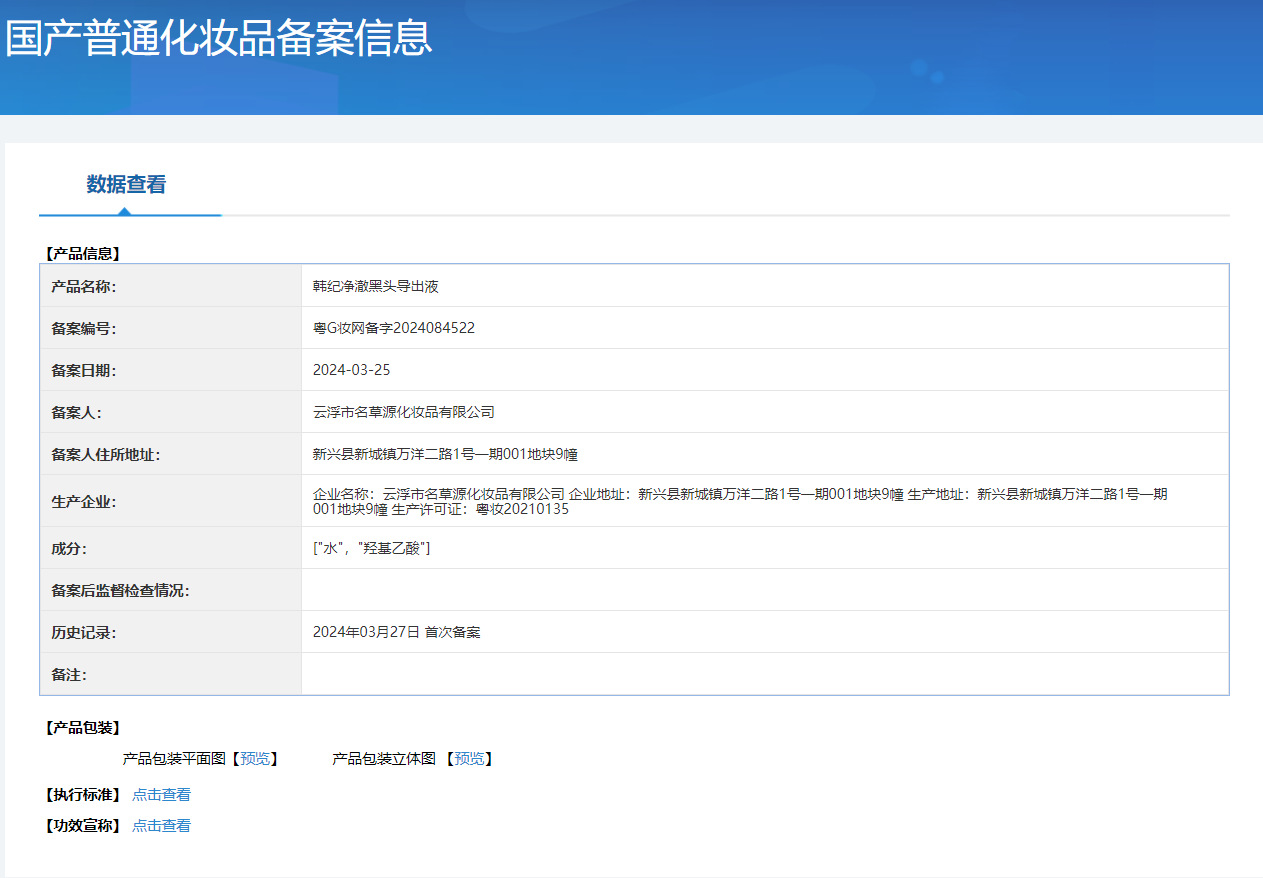Click 预览 link for 产品包装立体图
The width and height of the screenshot is (1263, 878).
coord(469,759)
